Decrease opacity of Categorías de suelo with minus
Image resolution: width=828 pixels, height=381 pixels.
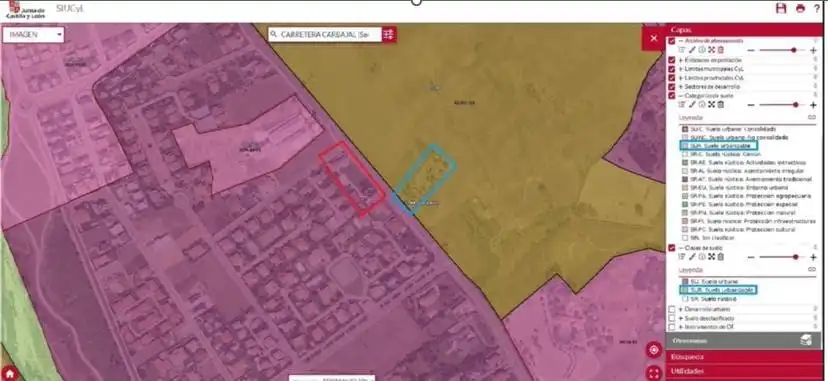point(750,106)
